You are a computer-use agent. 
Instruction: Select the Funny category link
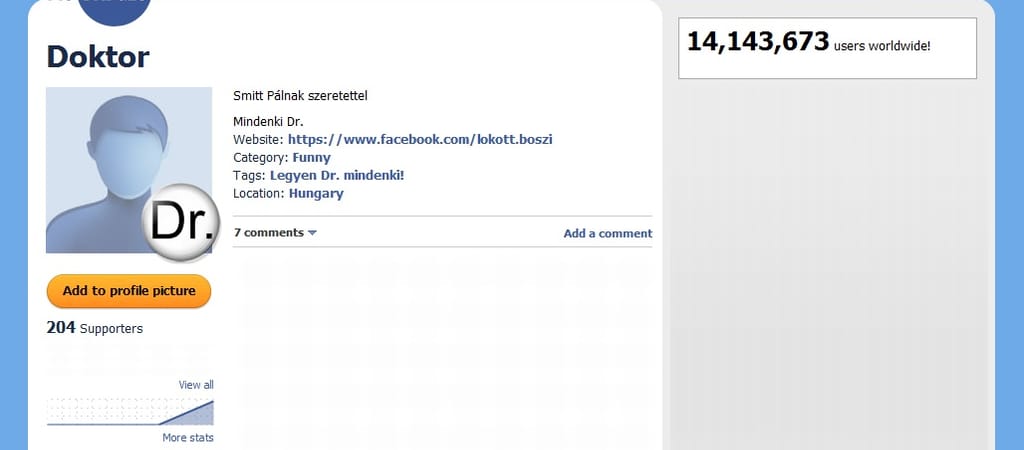point(311,158)
